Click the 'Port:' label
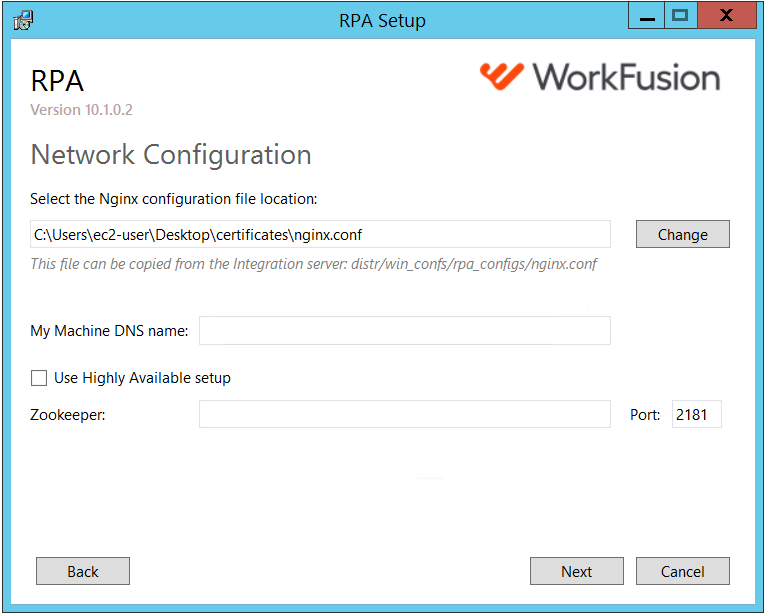 coord(645,415)
